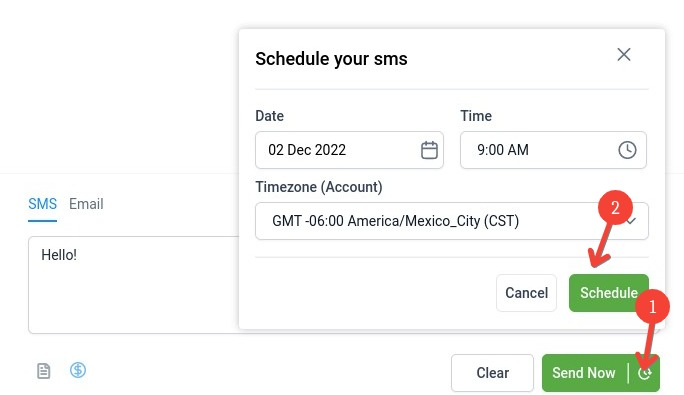Click the blue dollar sign icon
The height and width of the screenshot is (395, 684).
click(78, 370)
